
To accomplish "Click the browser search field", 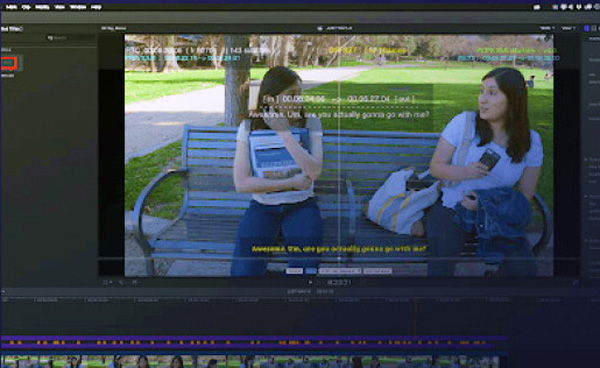I will (x=70, y=38).
